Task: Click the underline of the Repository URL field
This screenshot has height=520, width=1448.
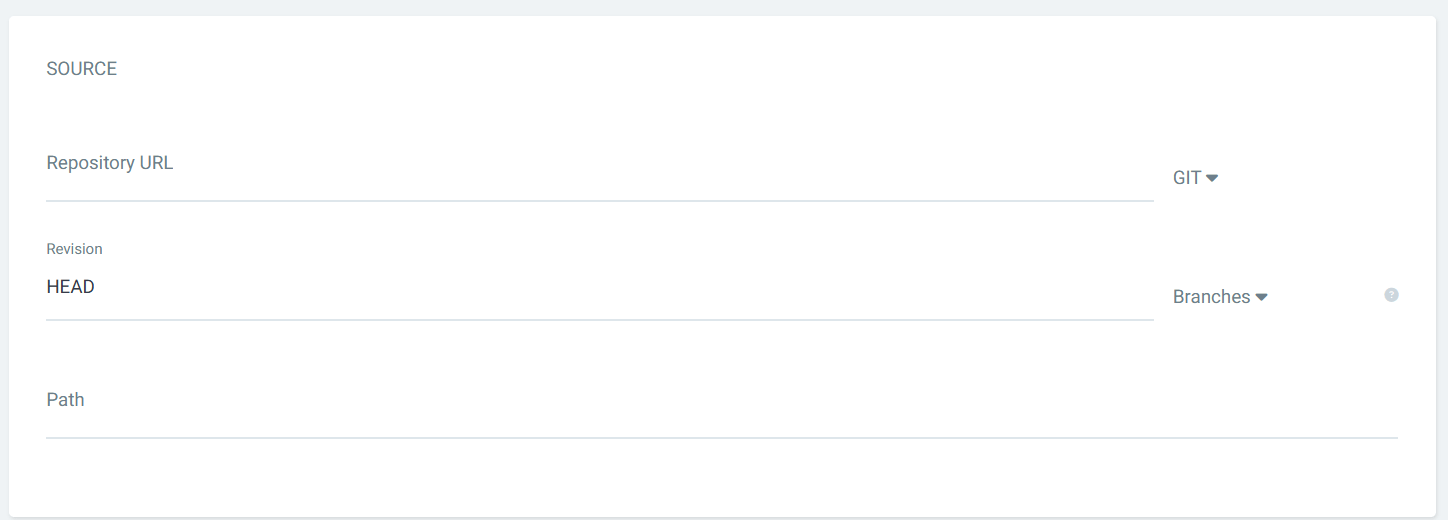Action: [600, 201]
